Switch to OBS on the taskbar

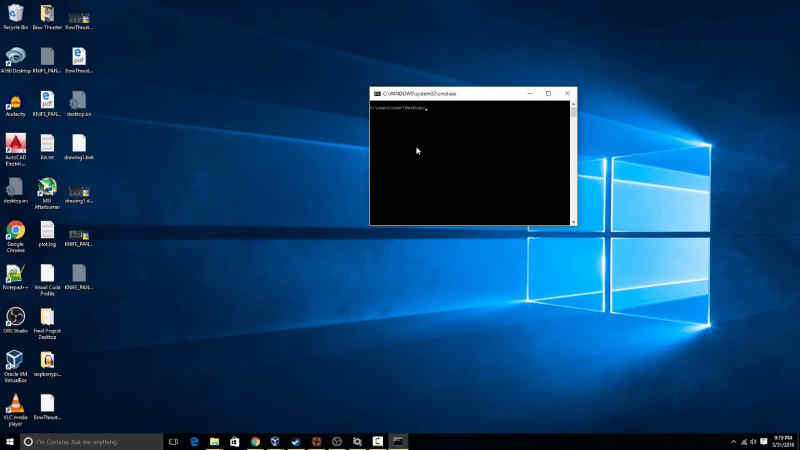(337, 442)
